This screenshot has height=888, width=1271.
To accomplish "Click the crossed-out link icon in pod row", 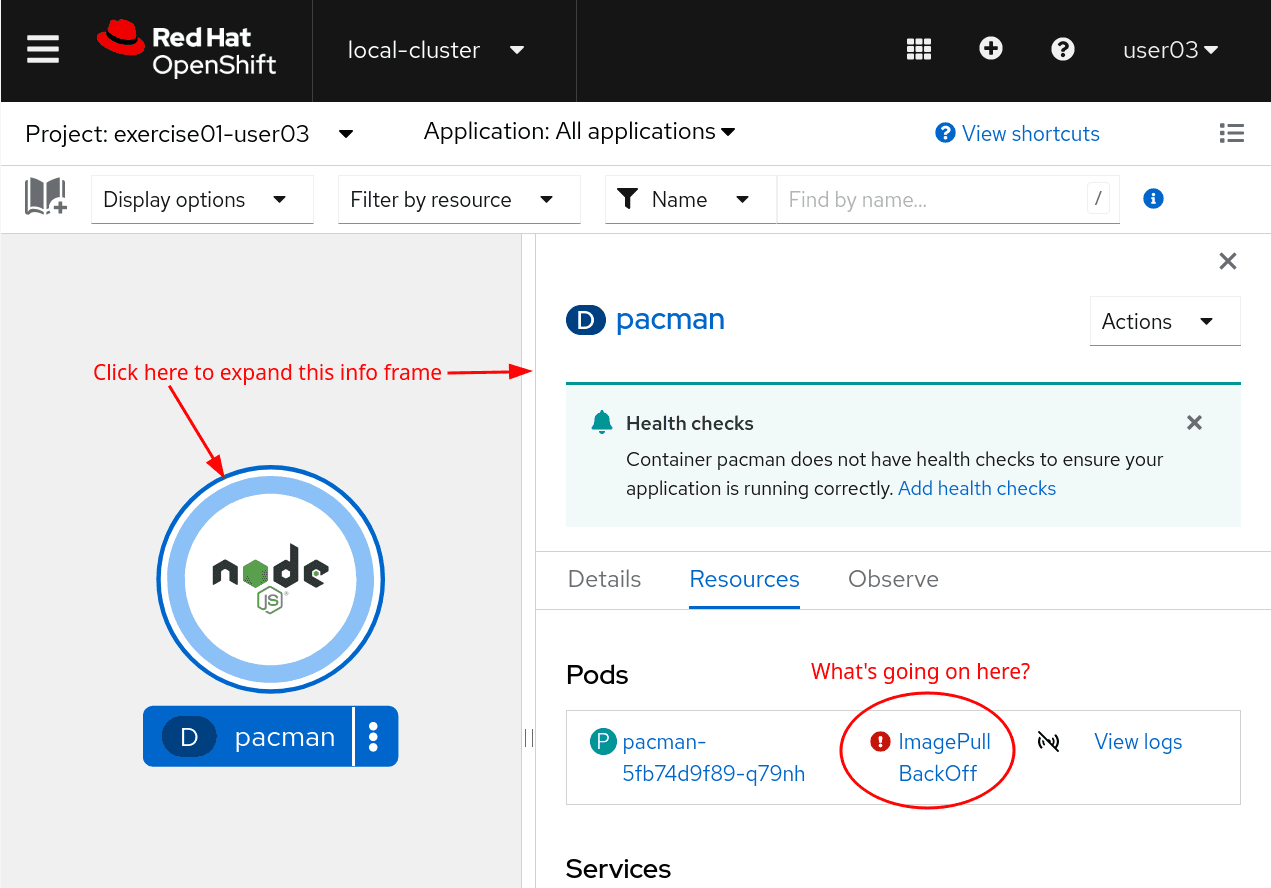I will click(1048, 742).
